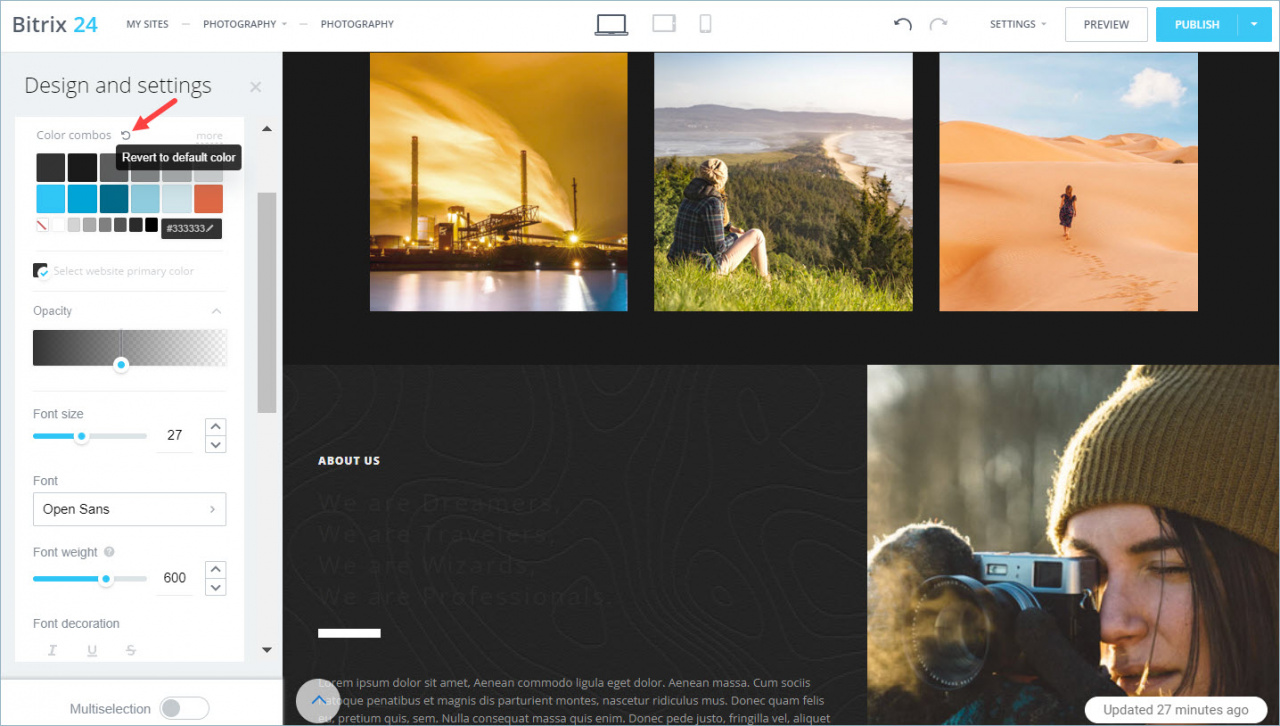Click the font weight value 600 field
Viewport: 1280px width, 726px height.
pos(175,578)
